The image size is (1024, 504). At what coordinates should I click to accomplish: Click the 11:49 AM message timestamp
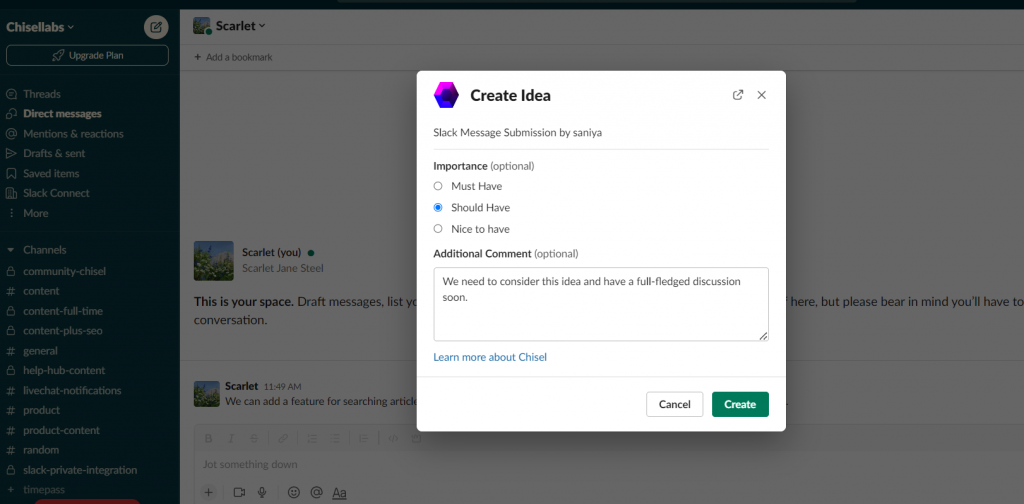[x=282, y=386]
